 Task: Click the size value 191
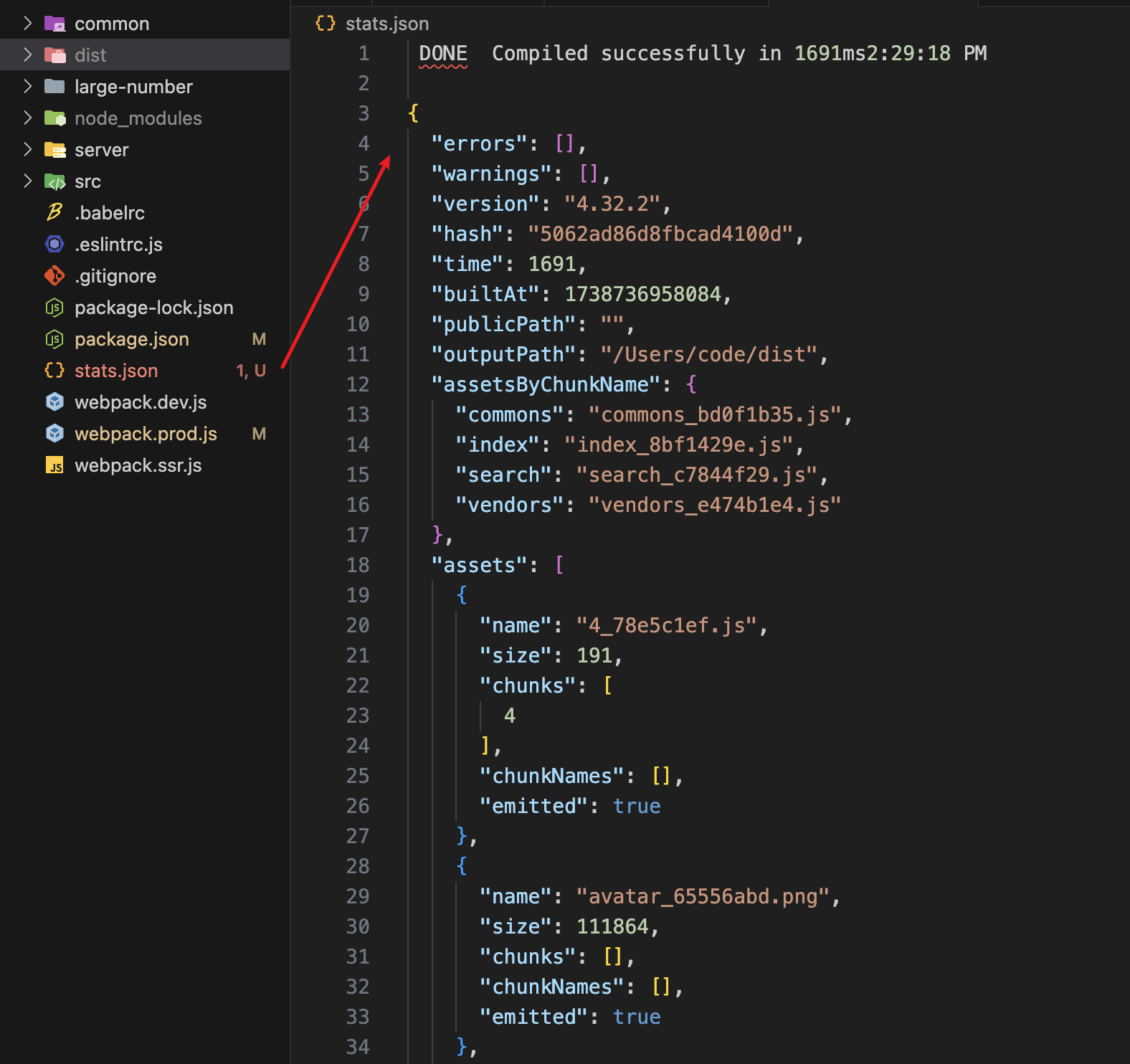click(x=594, y=655)
